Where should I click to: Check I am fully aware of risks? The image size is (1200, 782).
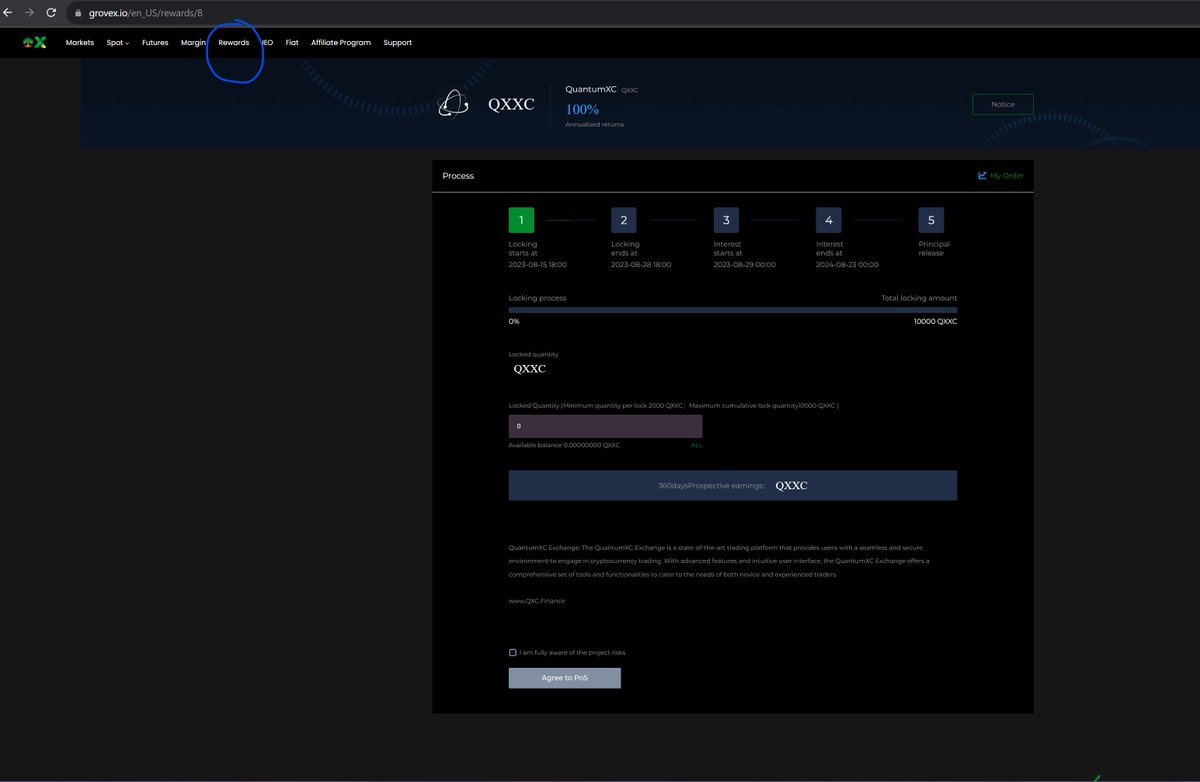513,652
